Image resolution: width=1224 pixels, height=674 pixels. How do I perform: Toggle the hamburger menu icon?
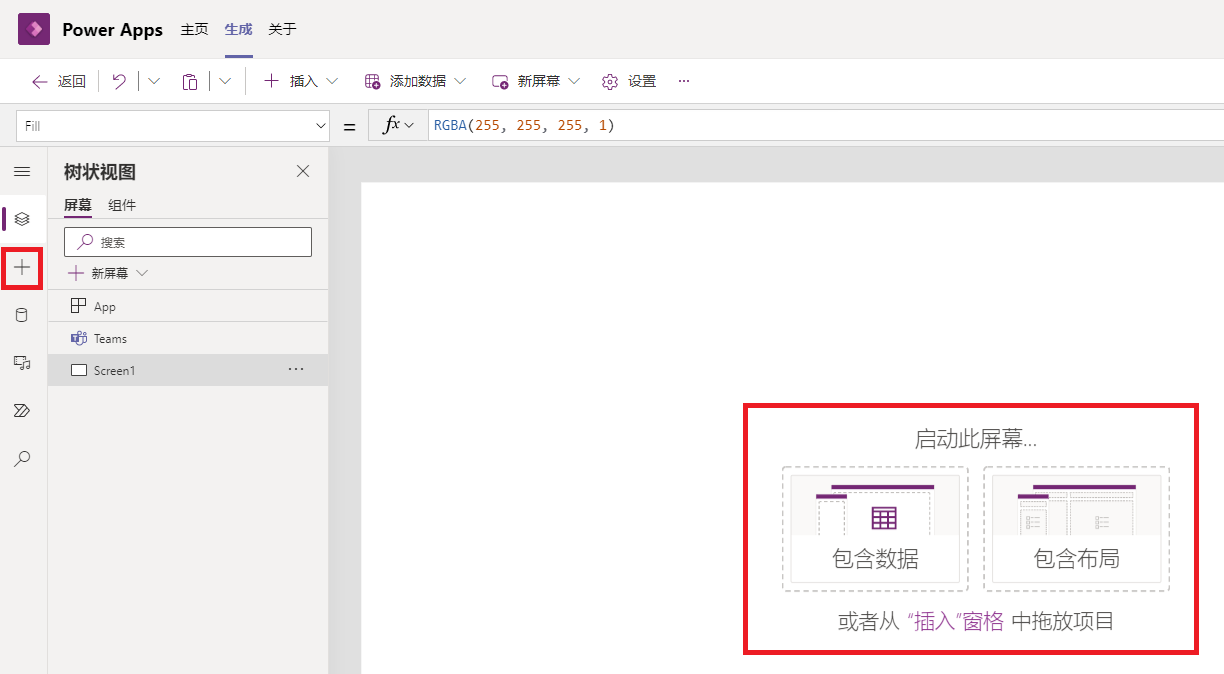(x=22, y=172)
